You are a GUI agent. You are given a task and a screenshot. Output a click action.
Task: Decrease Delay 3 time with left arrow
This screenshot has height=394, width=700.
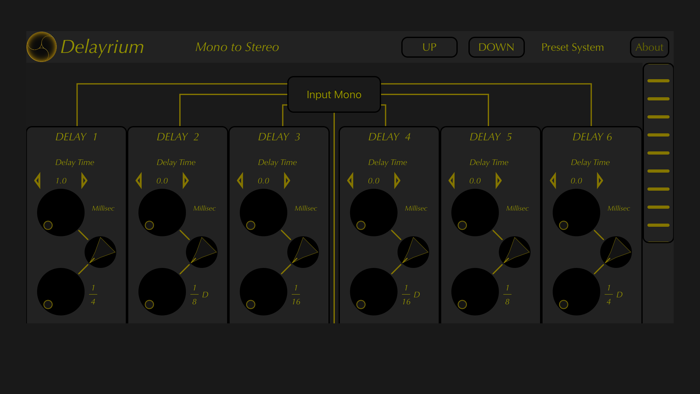coord(240,181)
